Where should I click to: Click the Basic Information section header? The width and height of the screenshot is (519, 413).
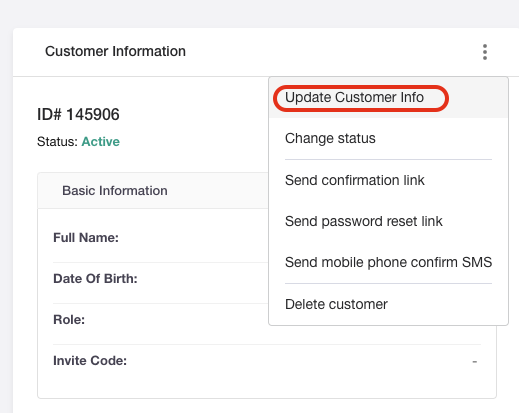(x=115, y=191)
